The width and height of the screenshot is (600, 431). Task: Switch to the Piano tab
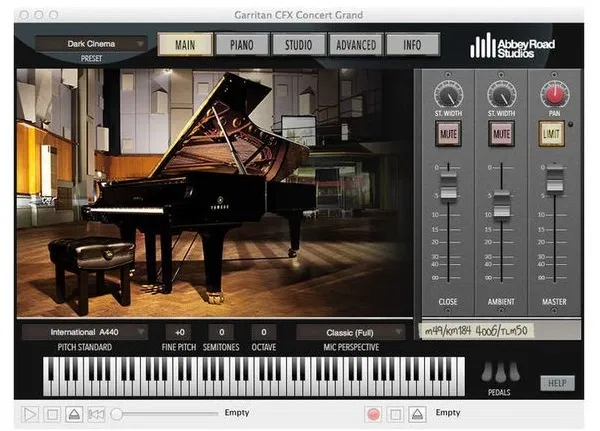[241, 45]
